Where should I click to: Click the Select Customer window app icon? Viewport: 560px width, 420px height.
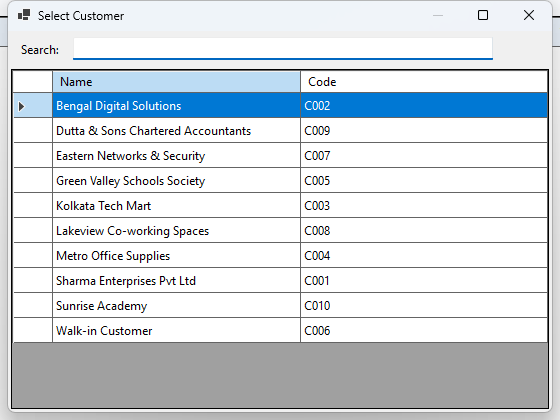[x=24, y=15]
